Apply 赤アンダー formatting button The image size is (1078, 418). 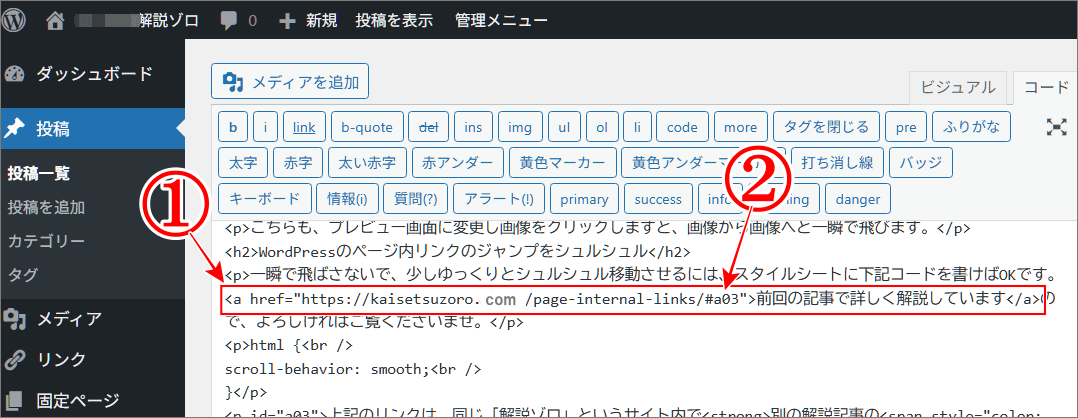point(458,163)
